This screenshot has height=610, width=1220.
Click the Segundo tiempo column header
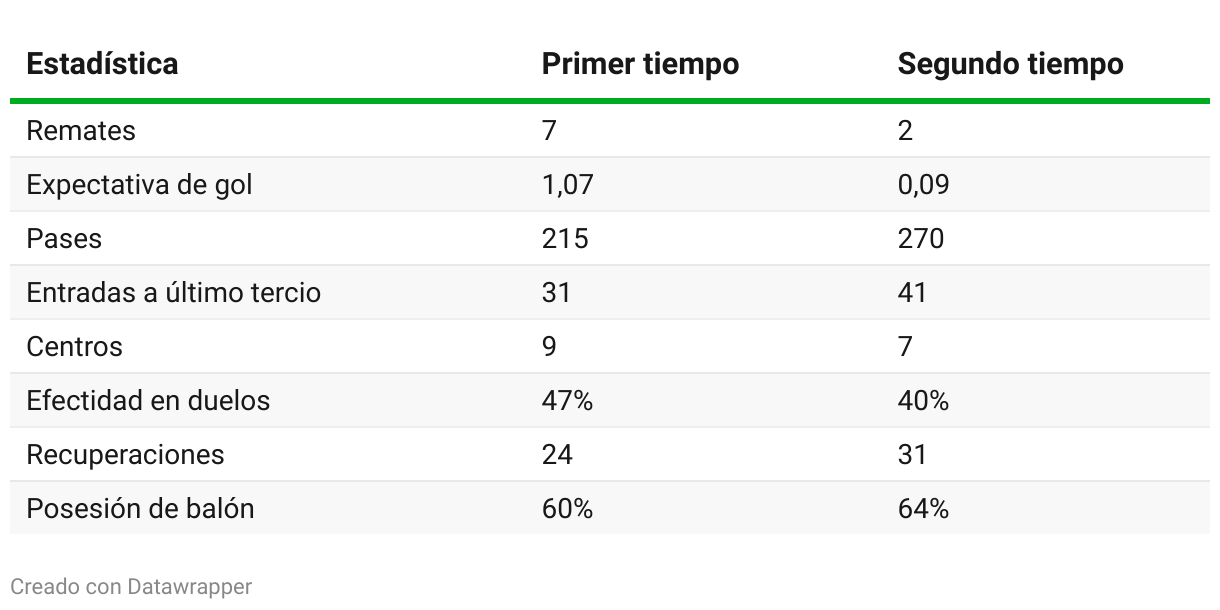pyautogui.click(x=1010, y=64)
